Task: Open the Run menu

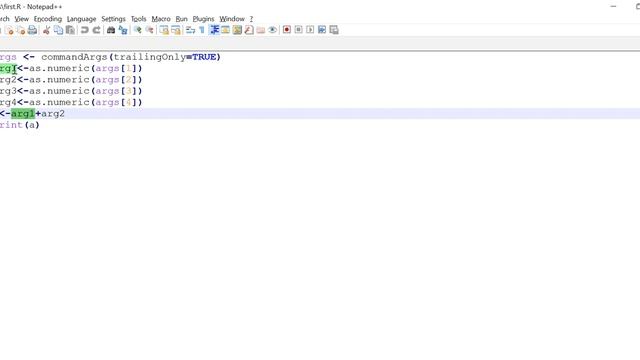Action: coord(181,19)
